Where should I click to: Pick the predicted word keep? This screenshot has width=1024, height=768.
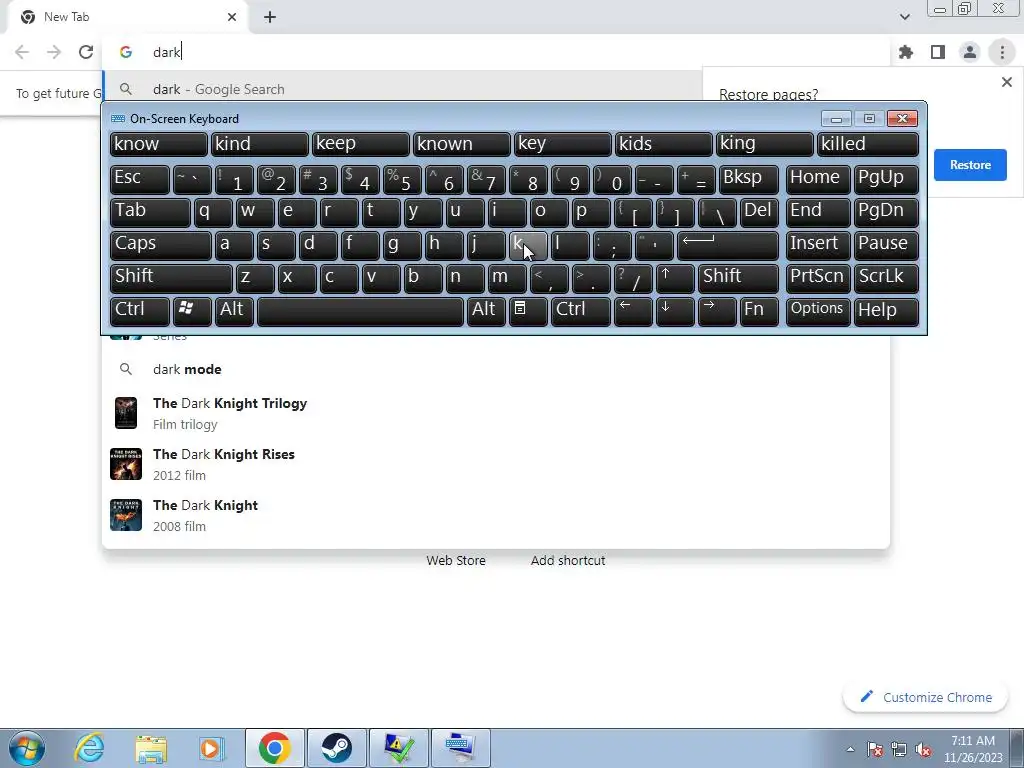click(x=361, y=144)
